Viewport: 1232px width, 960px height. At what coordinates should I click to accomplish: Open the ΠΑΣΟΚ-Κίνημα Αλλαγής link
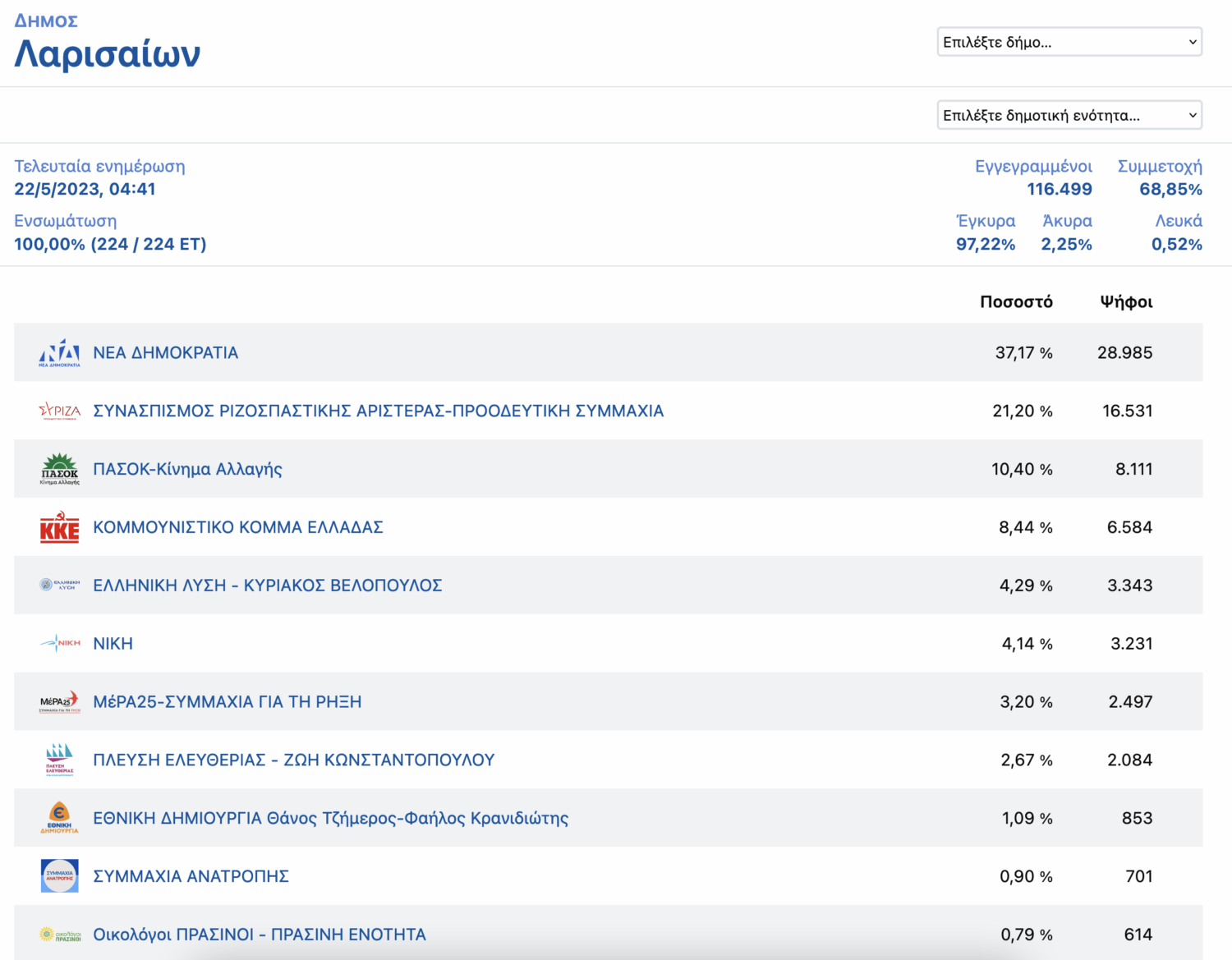tap(187, 469)
